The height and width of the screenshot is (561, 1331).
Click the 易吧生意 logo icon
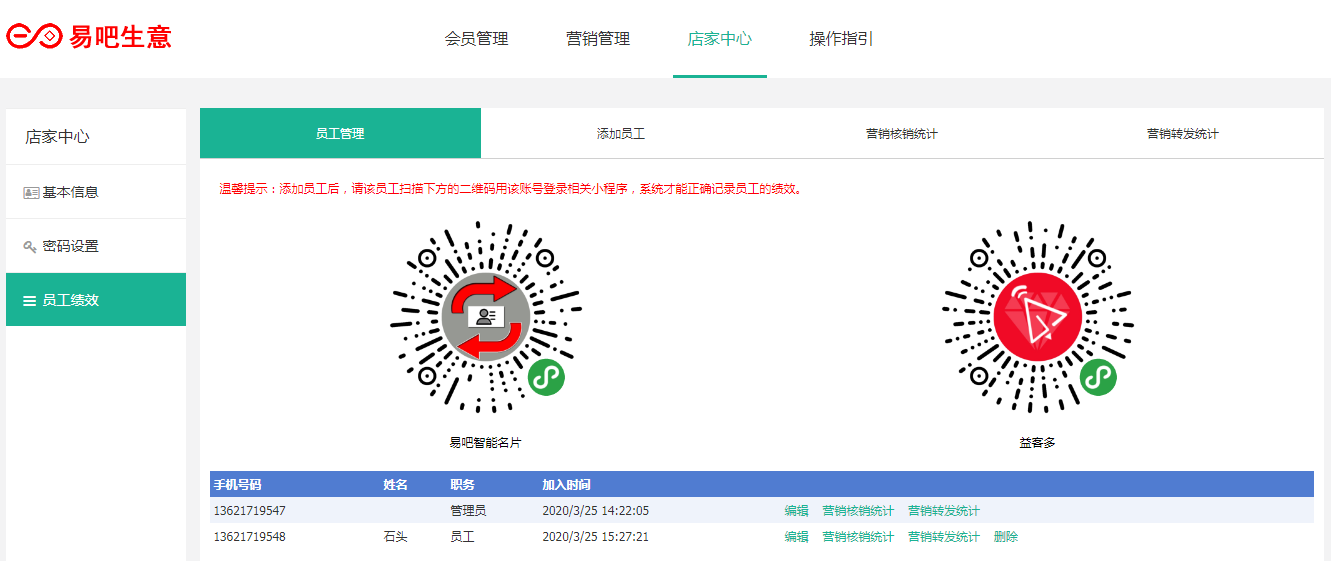(35, 37)
